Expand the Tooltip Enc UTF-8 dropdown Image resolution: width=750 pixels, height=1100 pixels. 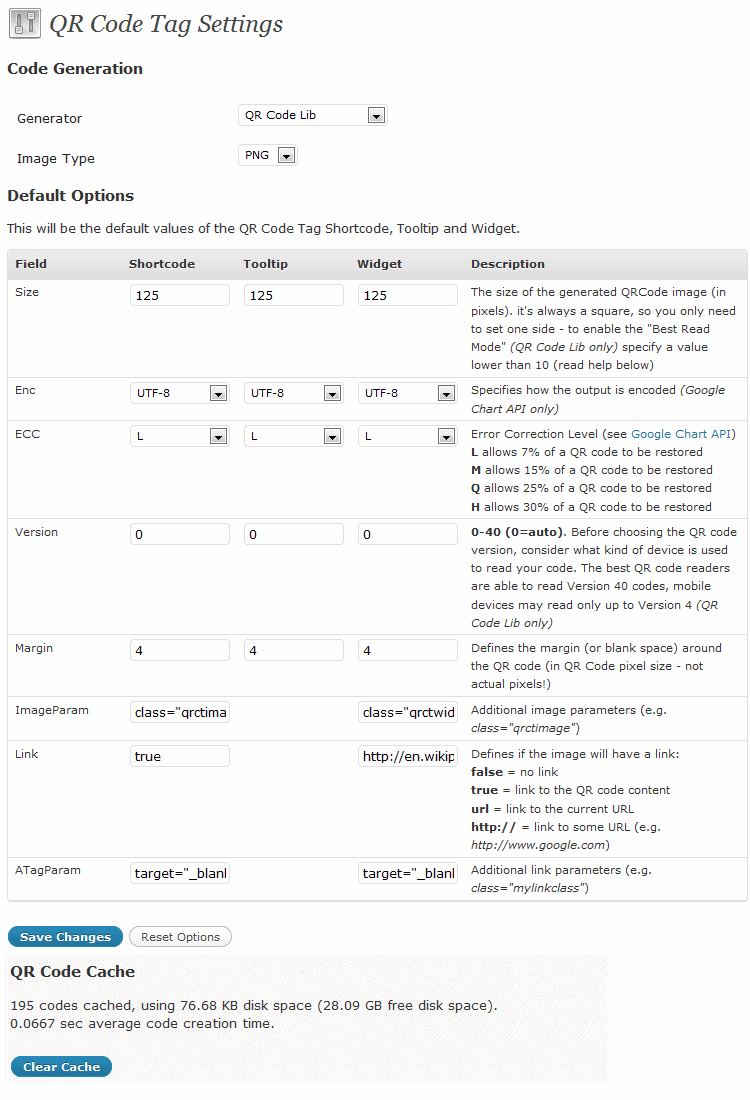point(294,394)
